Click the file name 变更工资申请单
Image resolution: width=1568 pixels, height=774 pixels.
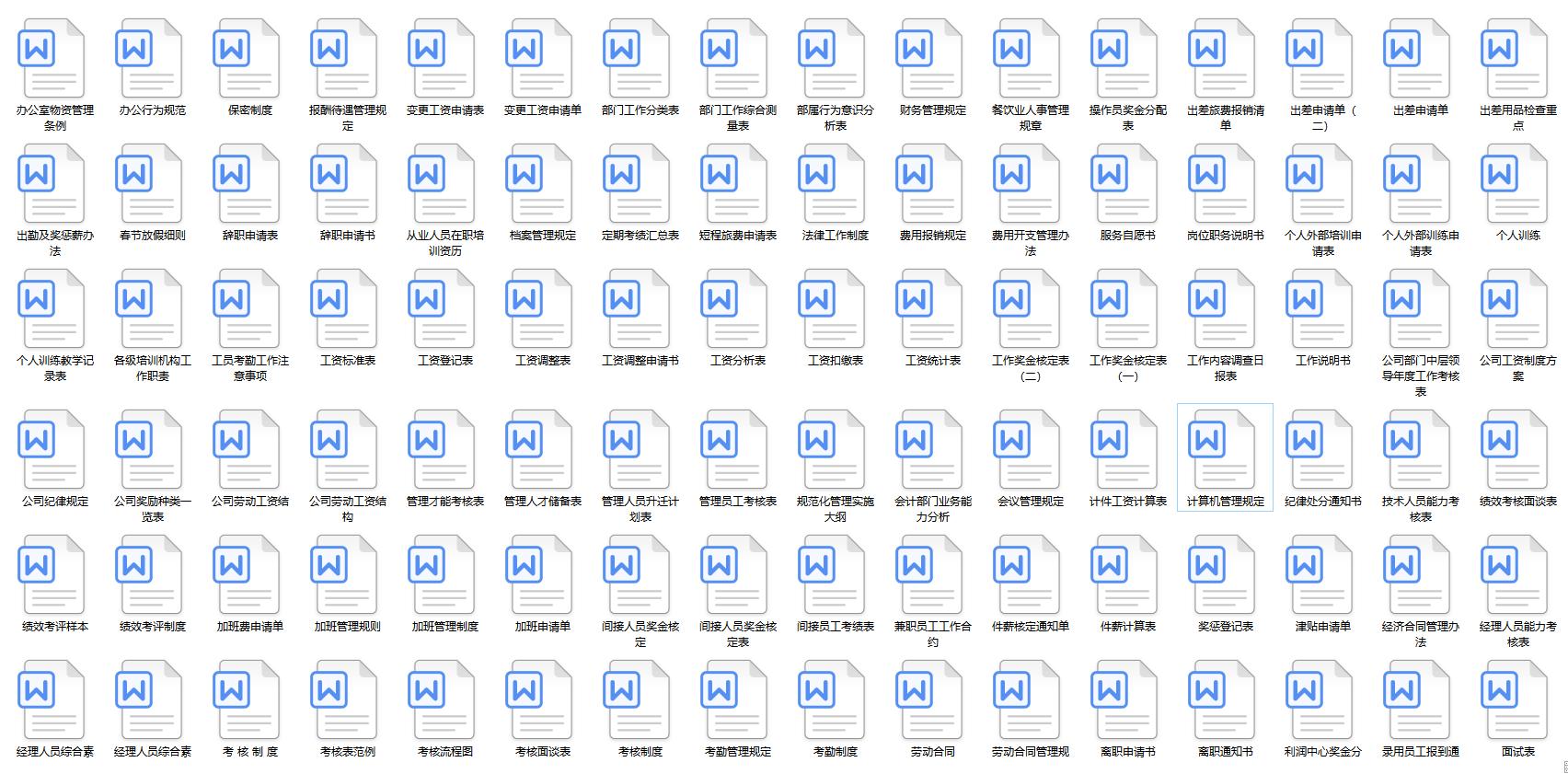tap(543, 110)
